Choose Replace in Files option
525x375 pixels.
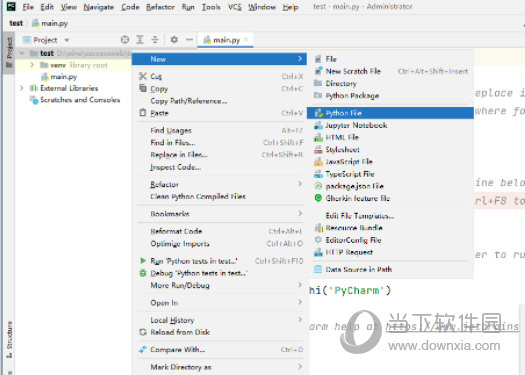click(220, 155)
